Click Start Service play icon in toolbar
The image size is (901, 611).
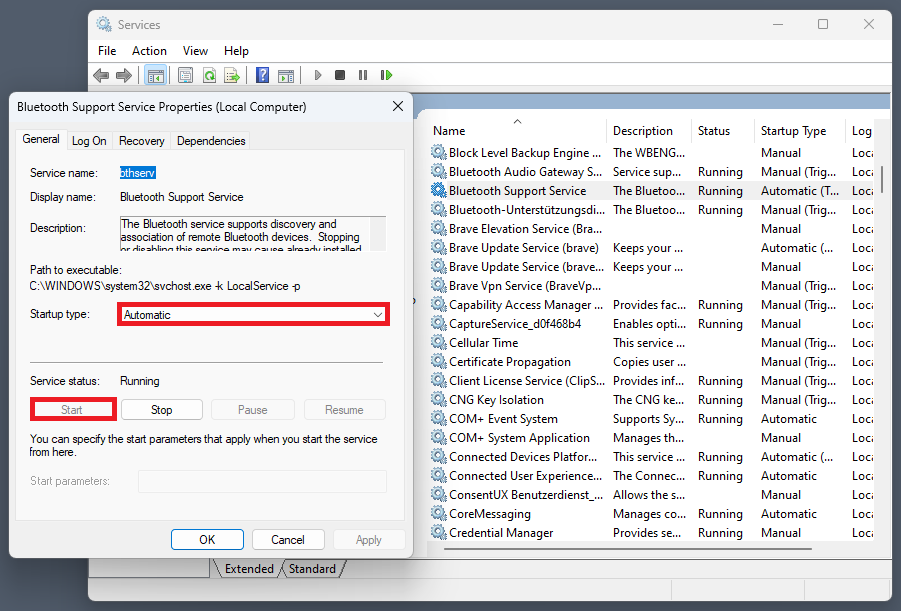click(x=318, y=75)
